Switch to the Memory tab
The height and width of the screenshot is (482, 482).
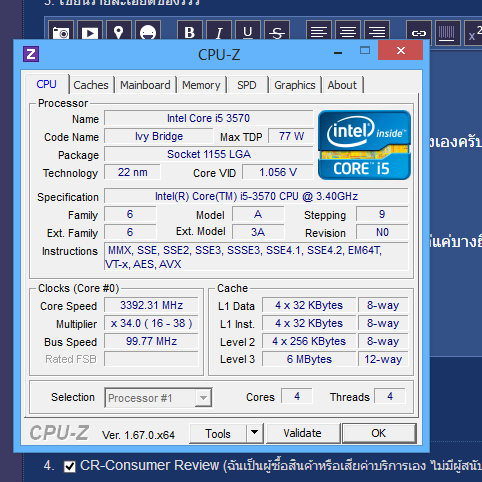tap(201, 85)
